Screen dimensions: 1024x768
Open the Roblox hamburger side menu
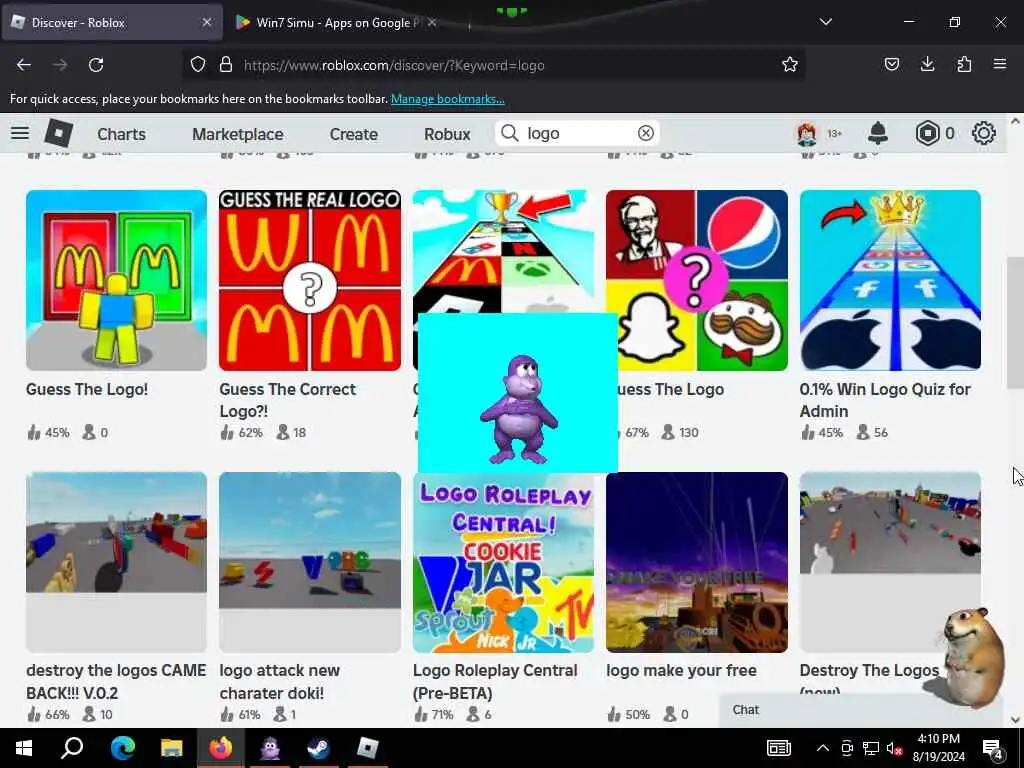[20, 133]
